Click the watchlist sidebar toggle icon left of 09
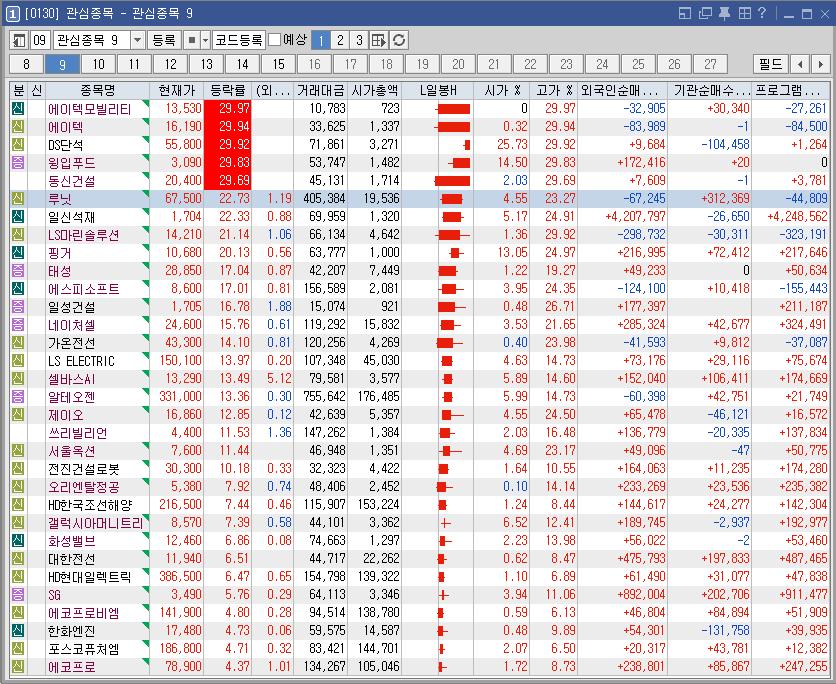 [x=19, y=40]
